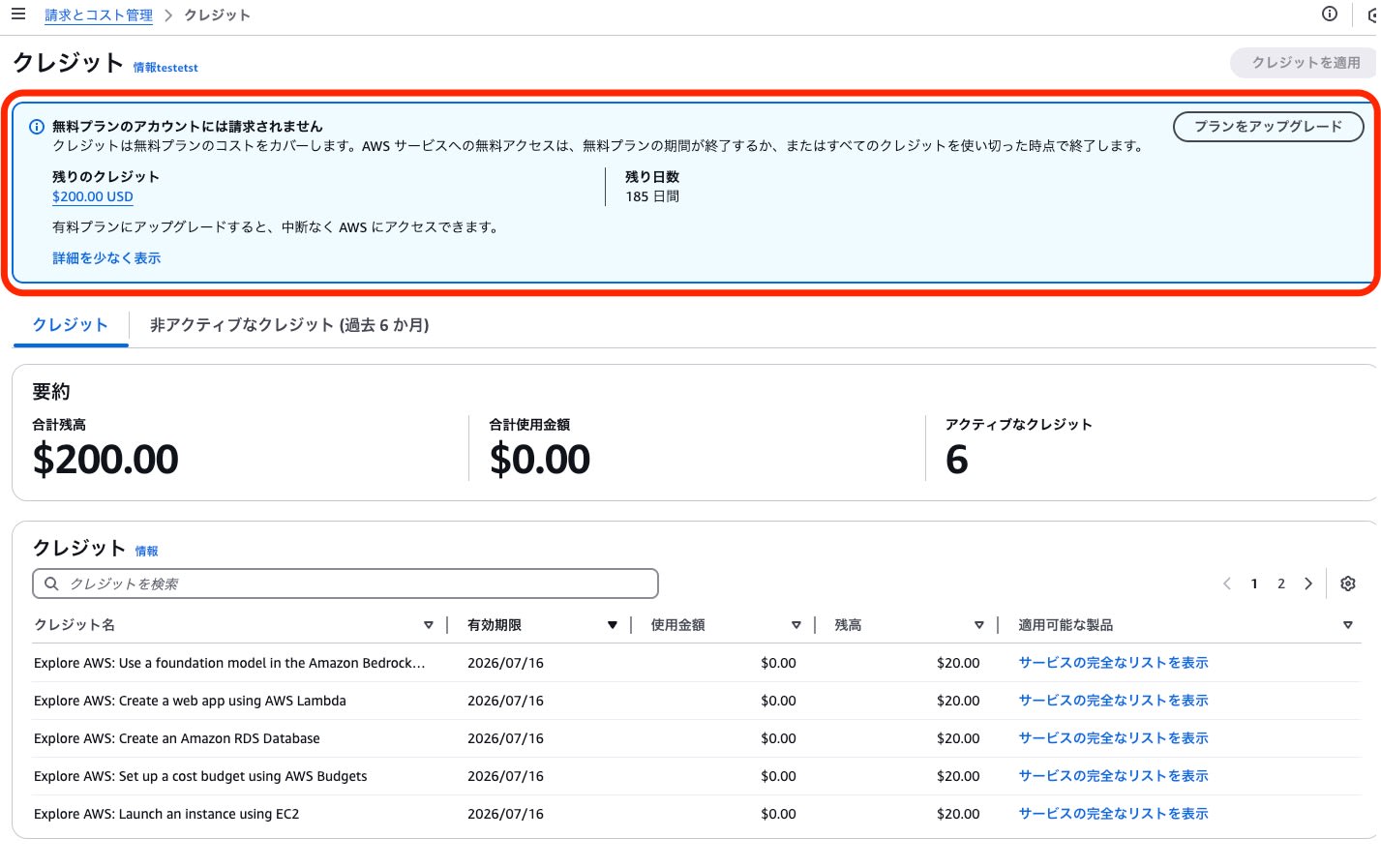Sort by クレジット名 column arrow

click(429, 625)
